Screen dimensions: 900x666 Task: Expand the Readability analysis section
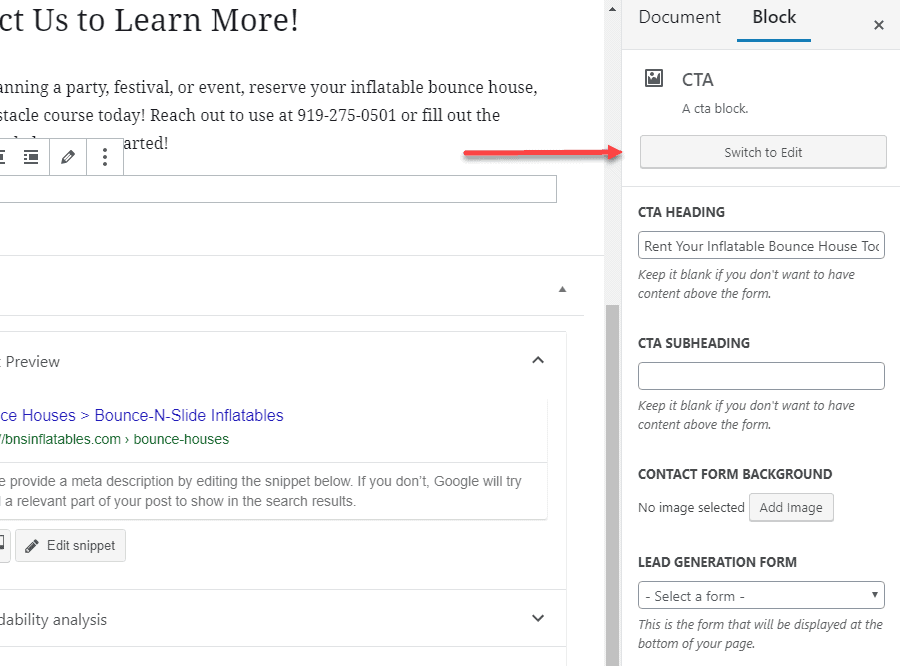pos(538,619)
